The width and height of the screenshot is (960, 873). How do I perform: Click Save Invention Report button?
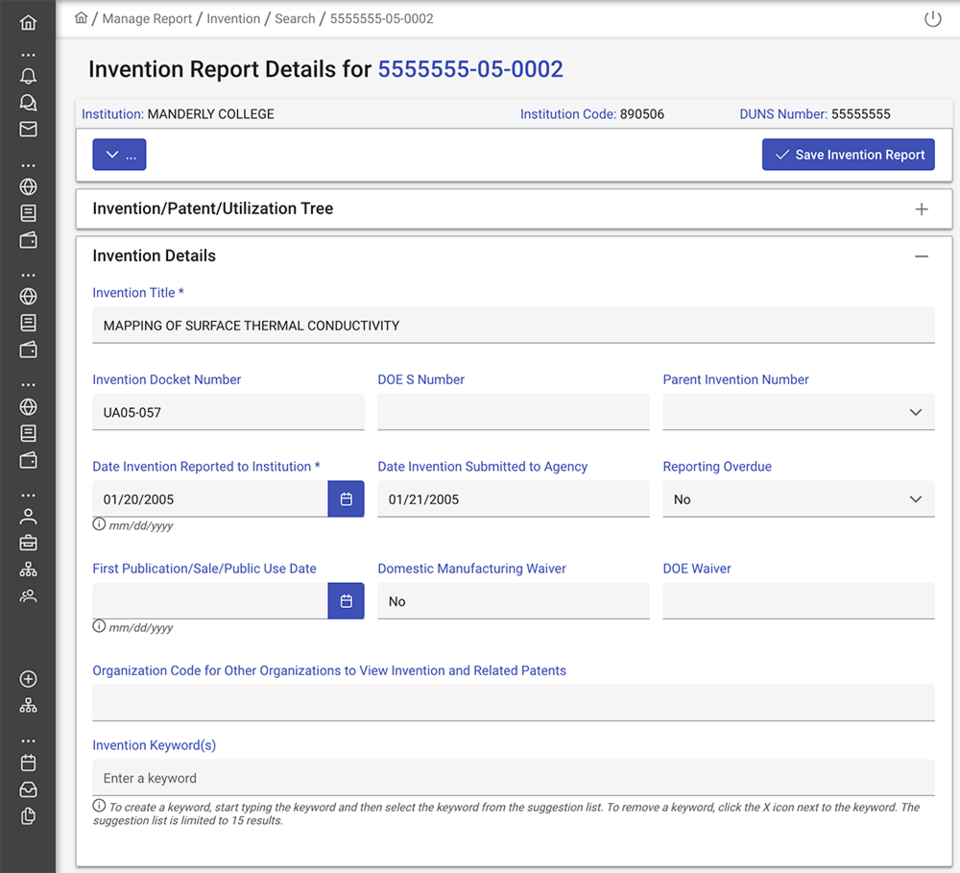(x=848, y=154)
